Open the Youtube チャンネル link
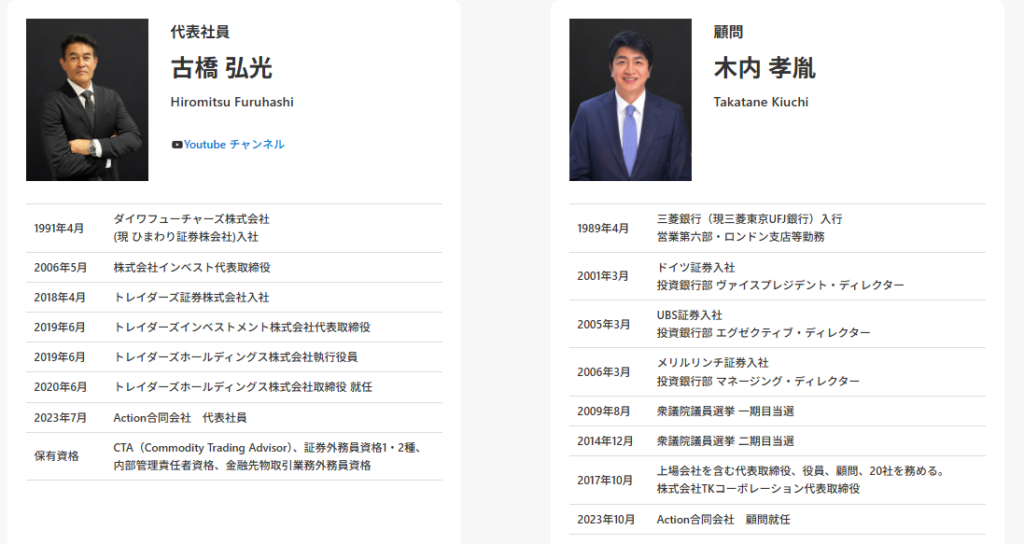Viewport: 1024px width, 544px height. click(233, 145)
